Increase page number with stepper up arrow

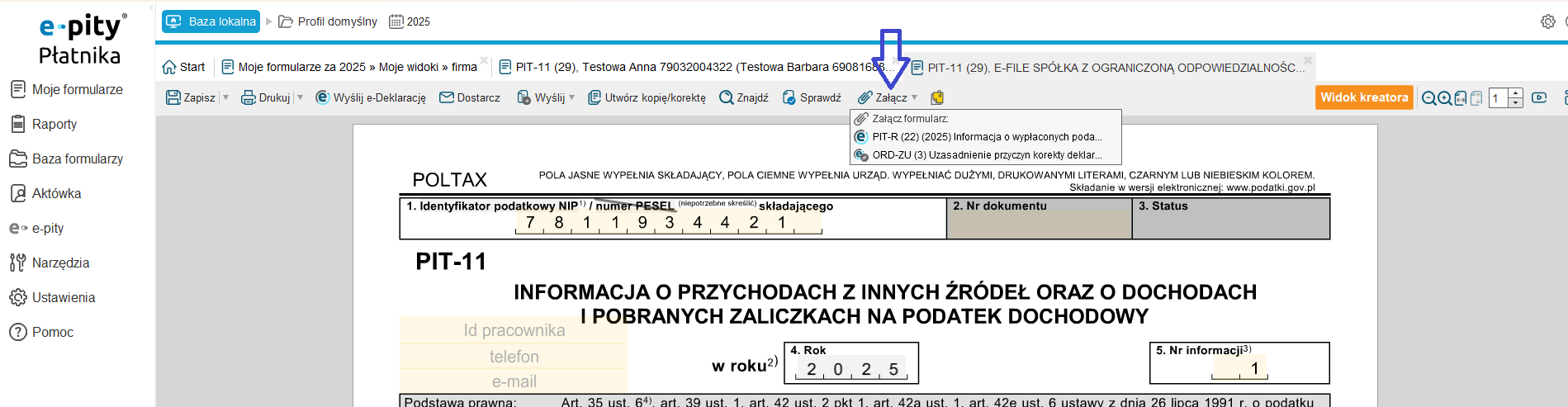tap(1515, 93)
